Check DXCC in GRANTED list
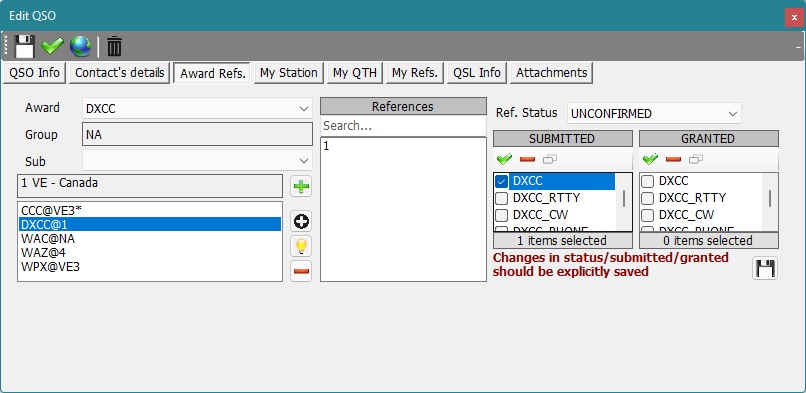Image resolution: width=806 pixels, height=393 pixels. pos(648,181)
